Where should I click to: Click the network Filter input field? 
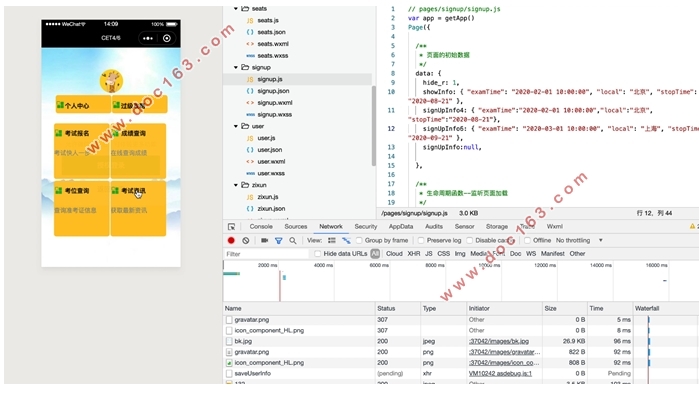click(x=266, y=254)
